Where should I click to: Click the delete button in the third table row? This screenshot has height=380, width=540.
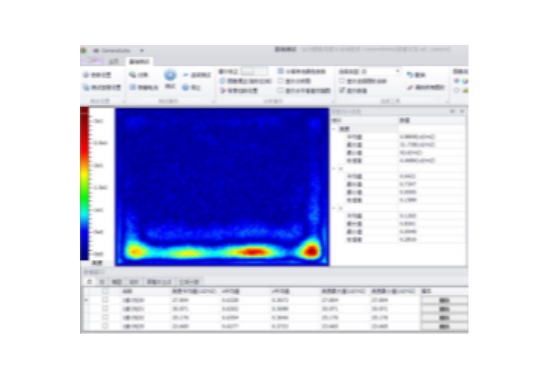click(x=444, y=317)
